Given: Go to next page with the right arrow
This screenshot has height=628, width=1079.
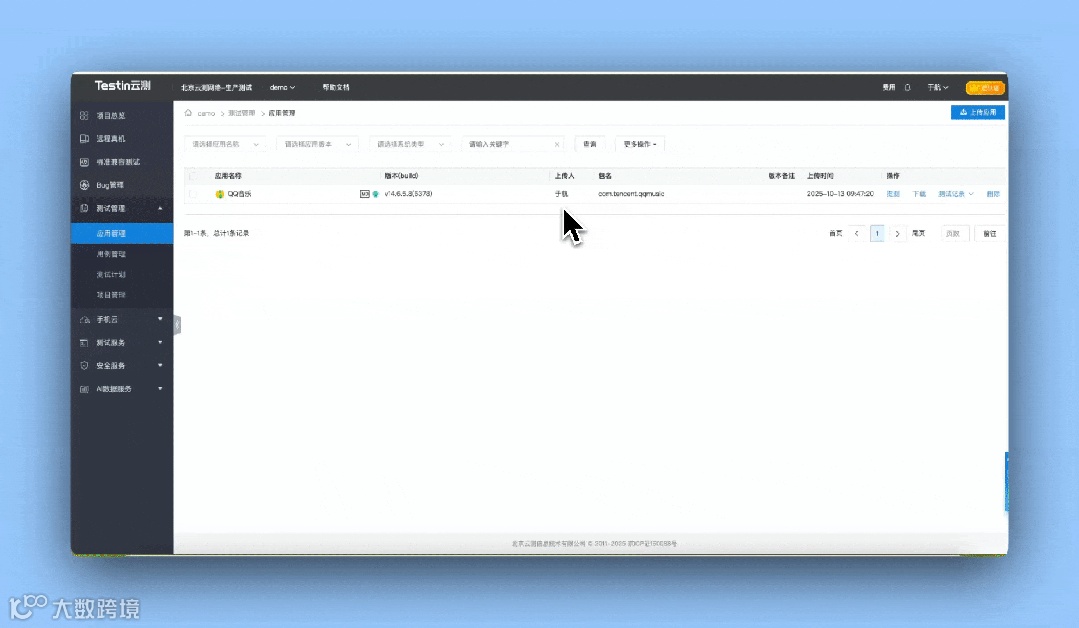Looking at the screenshot, I should point(897,234).
